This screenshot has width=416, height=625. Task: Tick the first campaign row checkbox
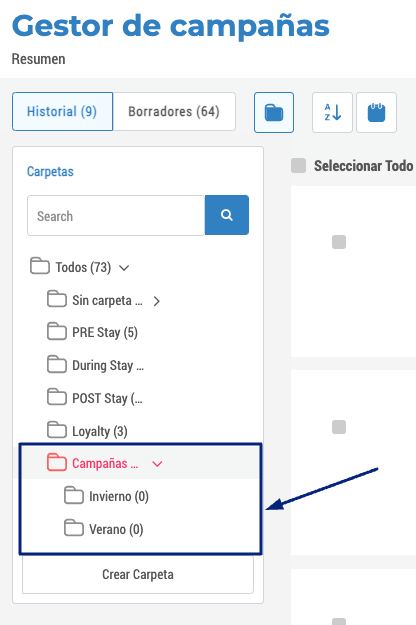point(339,242)
